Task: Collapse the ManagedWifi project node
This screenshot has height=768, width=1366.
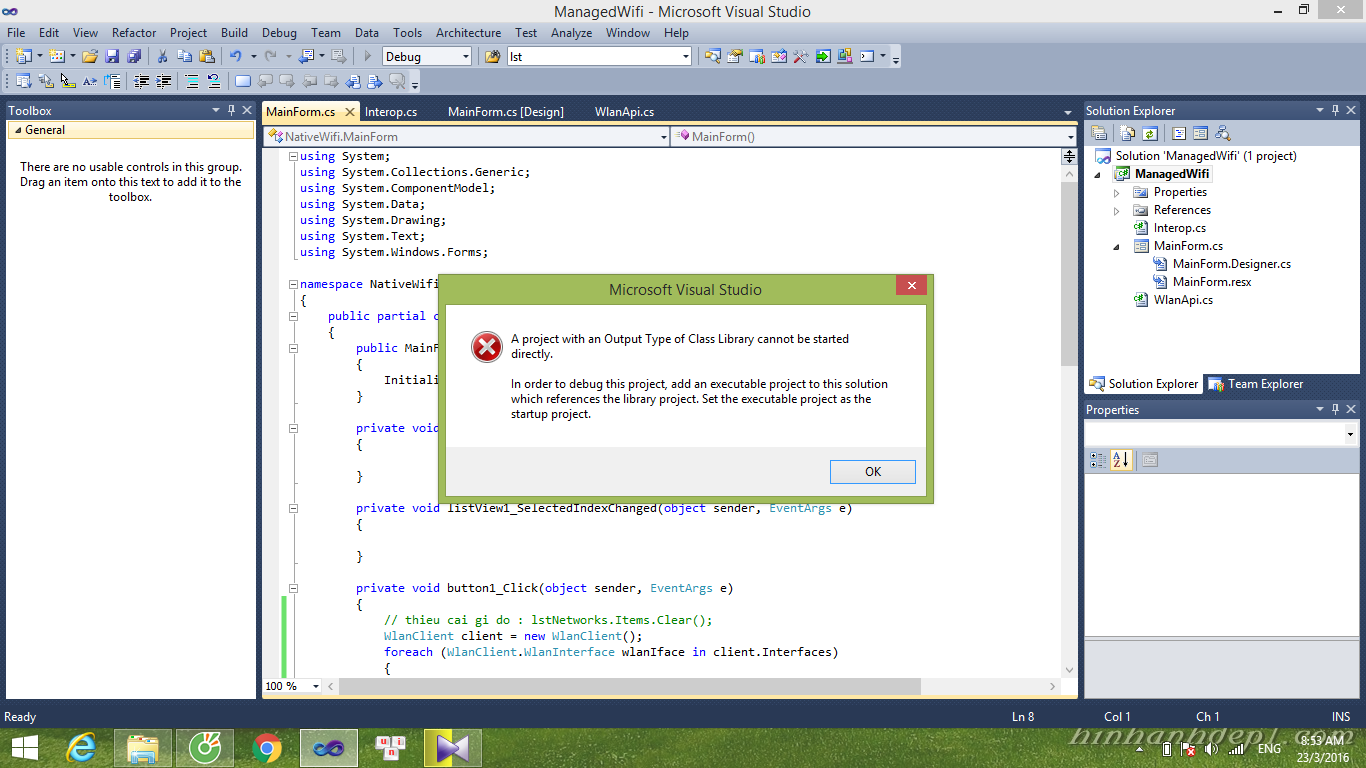Action: [1098, 174]
